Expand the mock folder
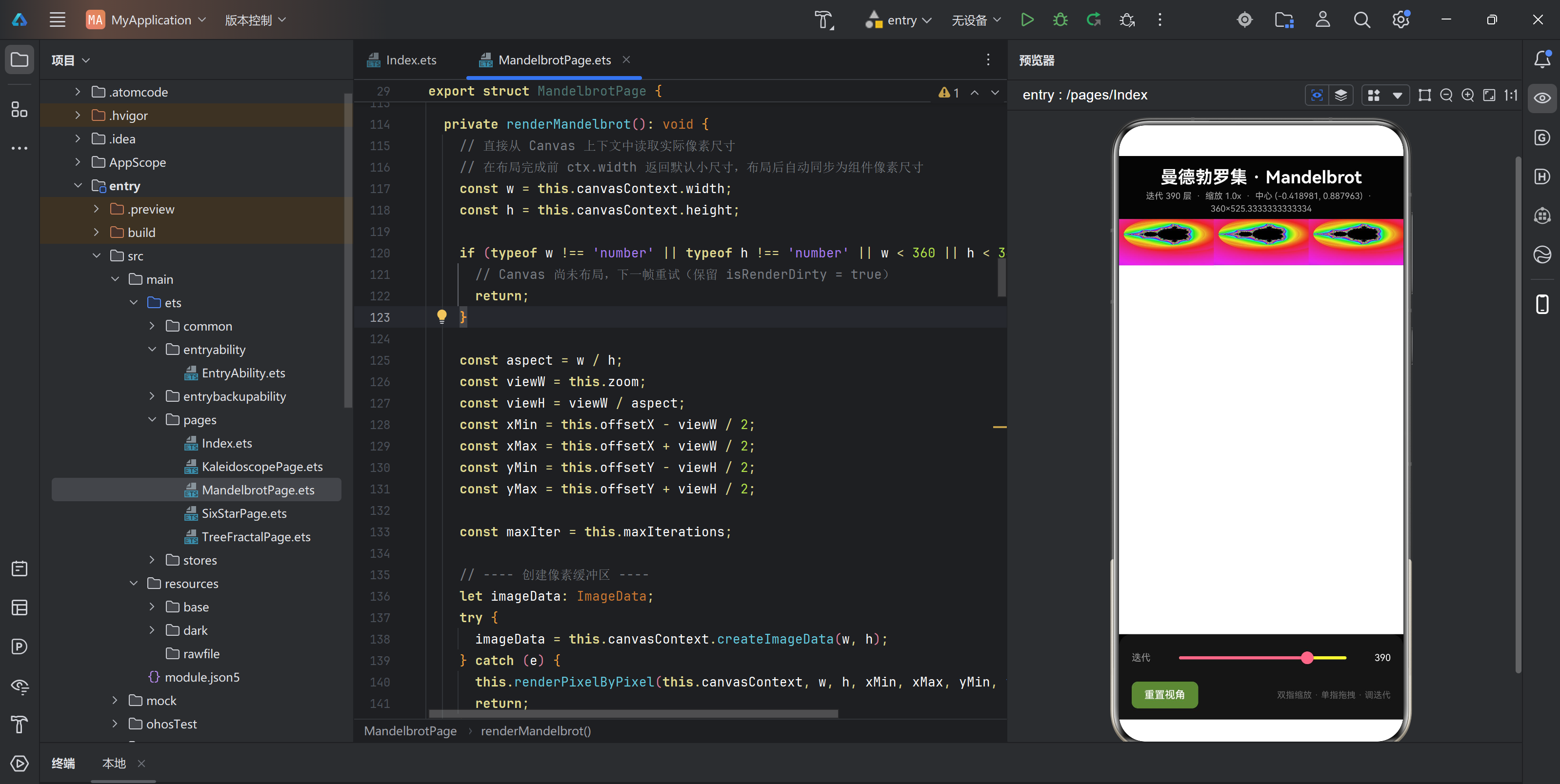Image resolution: width=1560 pixels, height=784 pixels. (x=115, y=701)
